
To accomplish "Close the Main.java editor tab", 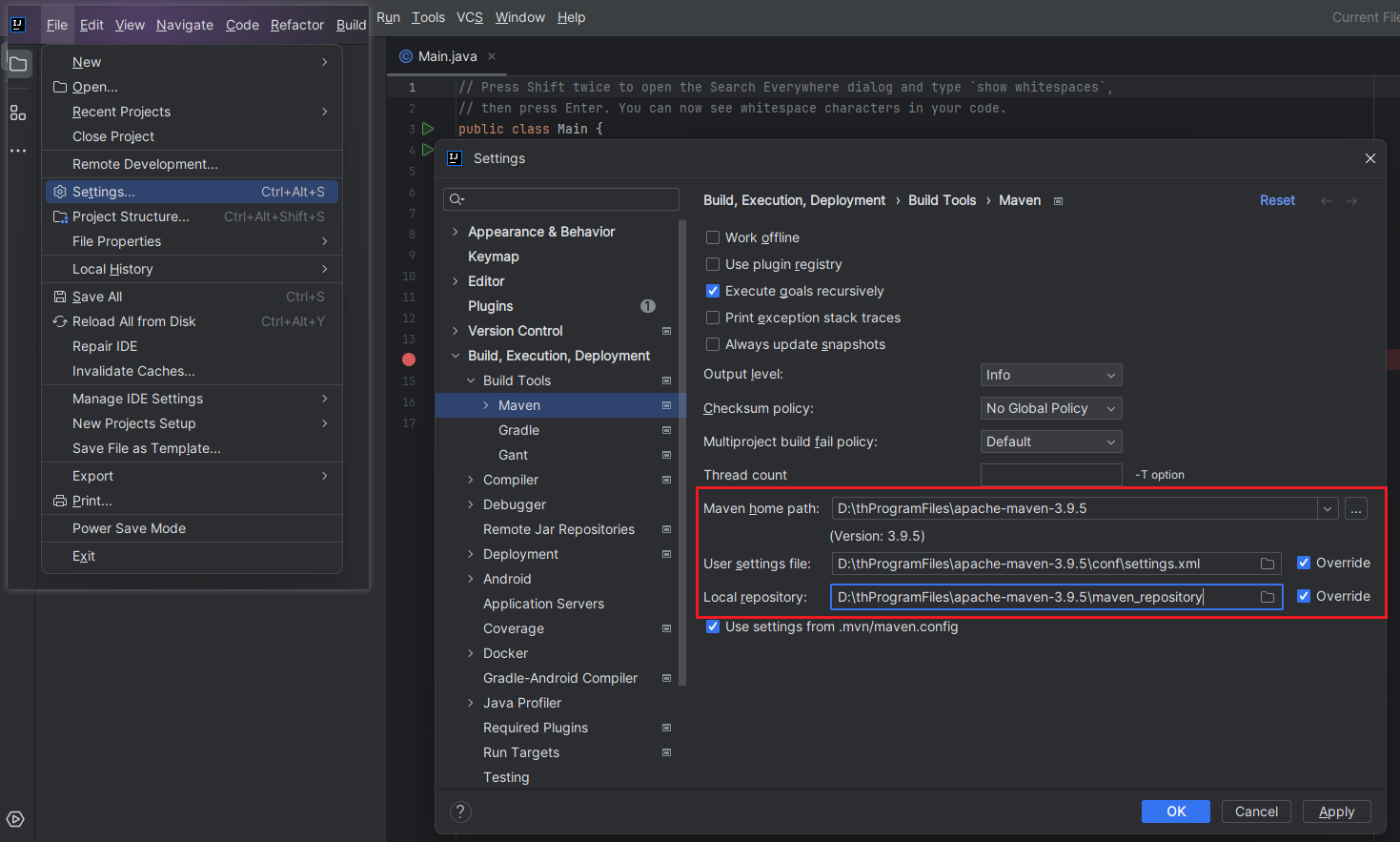I will [x=492, y=56].
